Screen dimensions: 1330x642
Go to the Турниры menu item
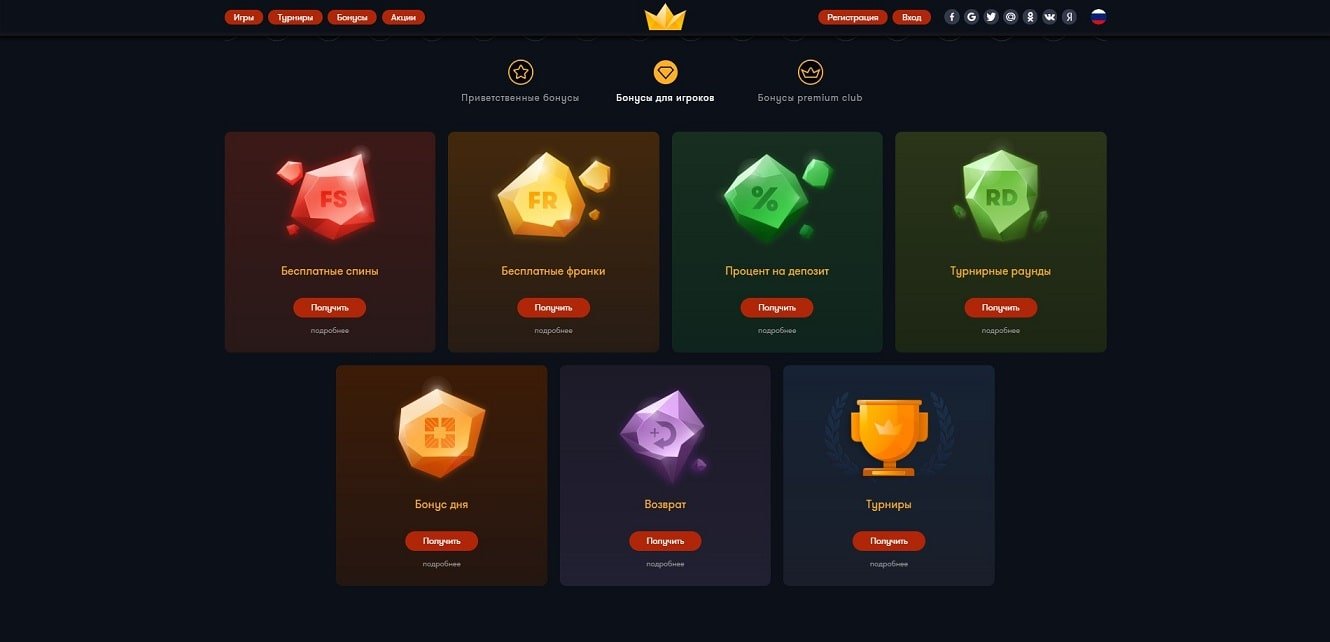pos(295,17)
